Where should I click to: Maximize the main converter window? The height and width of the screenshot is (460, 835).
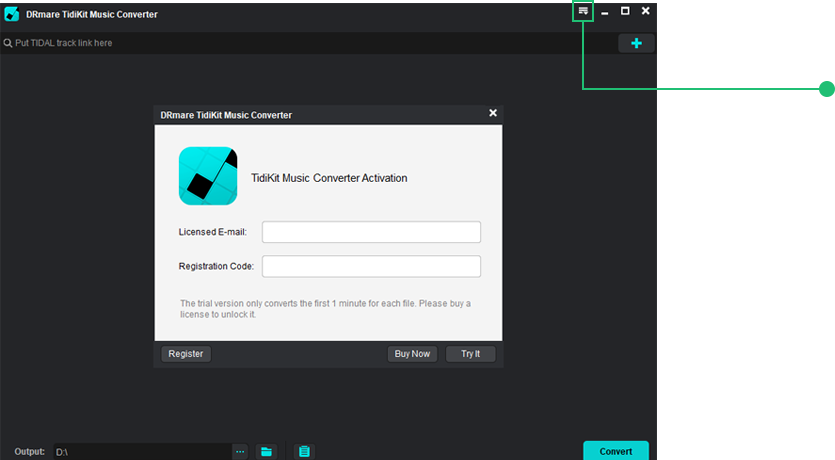click(625, 11)
